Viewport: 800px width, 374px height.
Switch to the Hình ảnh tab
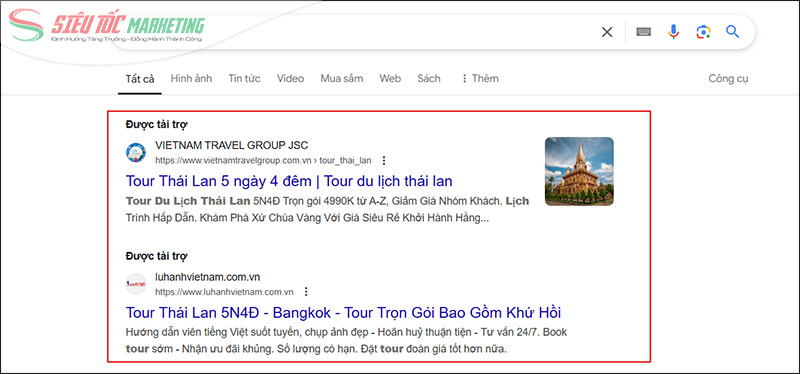click(191, 79)
